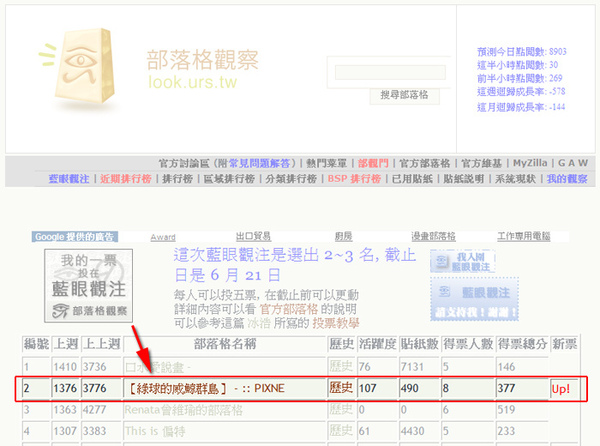Viewport: 600px width, 446px height.
Task: Open 歷史 link for Renata row
Action: coord(341,409)
